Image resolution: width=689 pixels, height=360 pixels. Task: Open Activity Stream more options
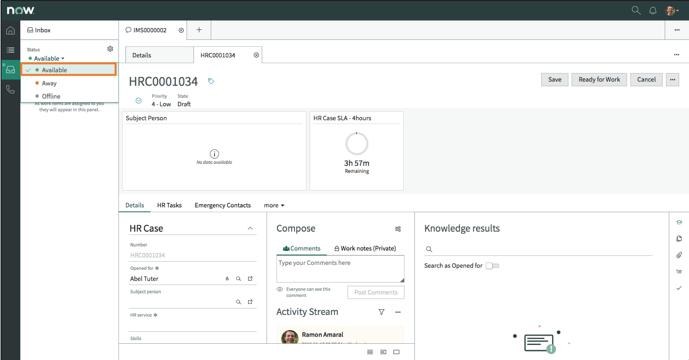pos(398,312)
